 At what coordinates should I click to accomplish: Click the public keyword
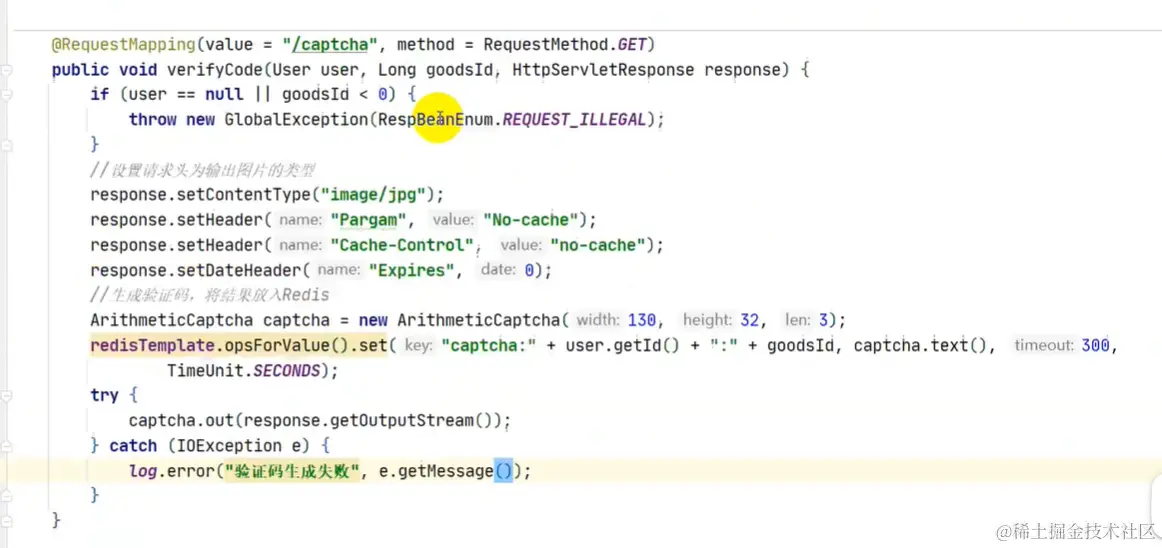click(81, 70)
